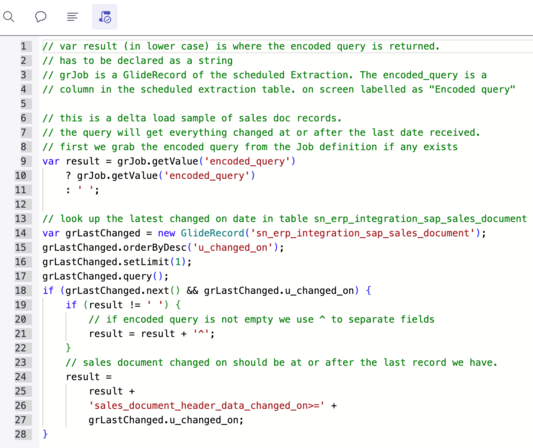Click comment 'the query will get everything changed'
This screenshot has height=448, width=533.
[x=261, y=132]
